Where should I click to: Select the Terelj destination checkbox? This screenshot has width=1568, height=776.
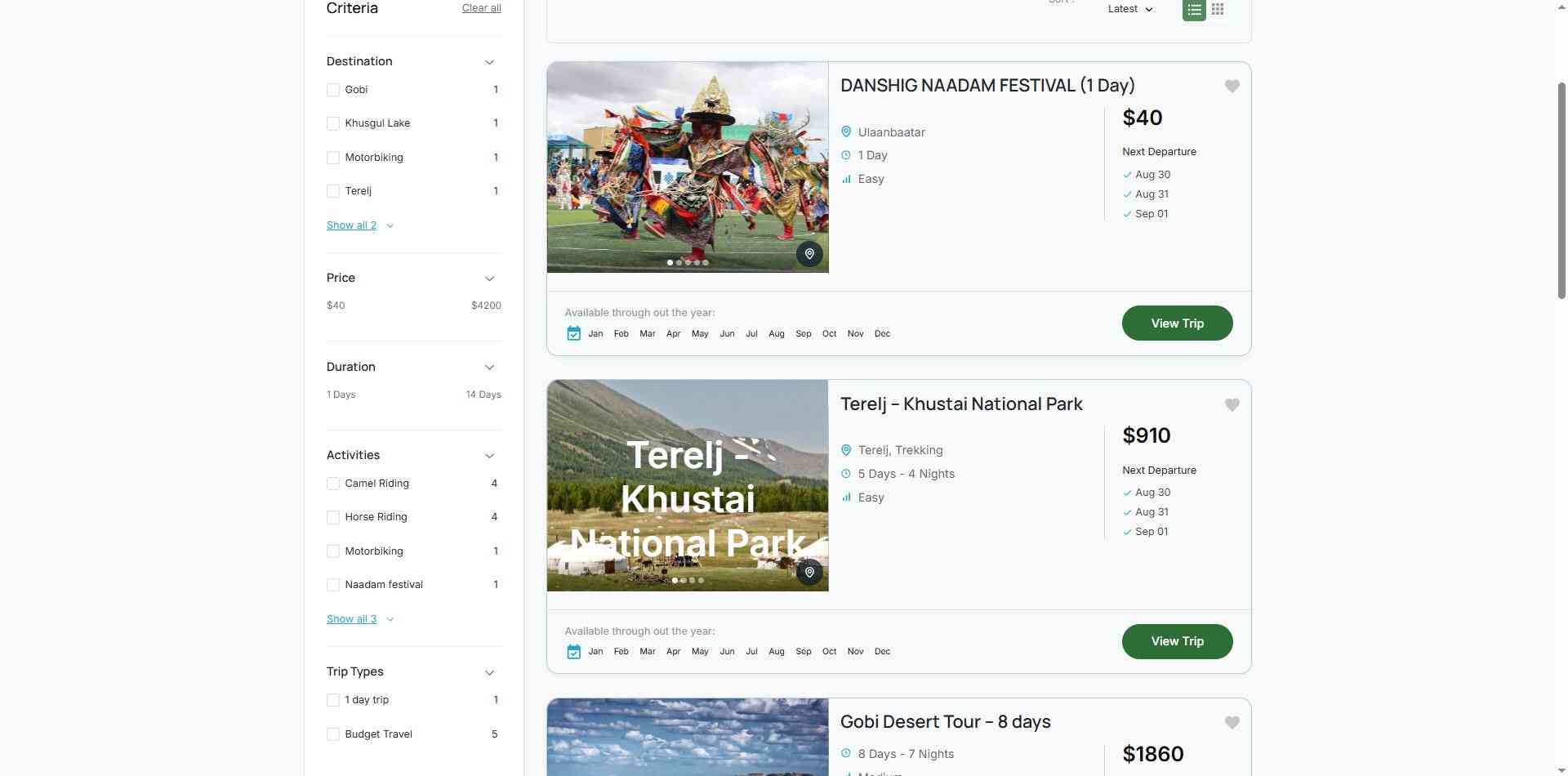(x=333, y=191)
